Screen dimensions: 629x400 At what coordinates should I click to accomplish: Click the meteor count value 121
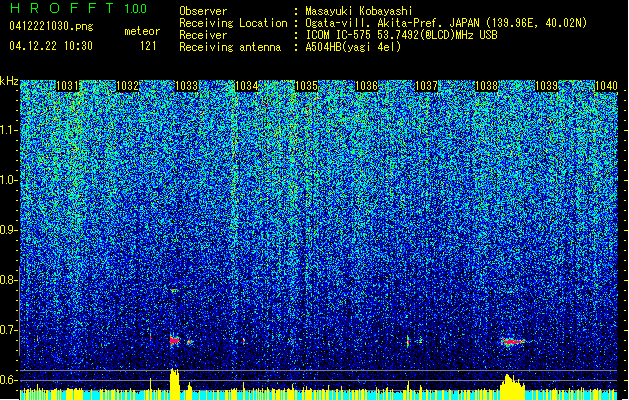point(148,46)
